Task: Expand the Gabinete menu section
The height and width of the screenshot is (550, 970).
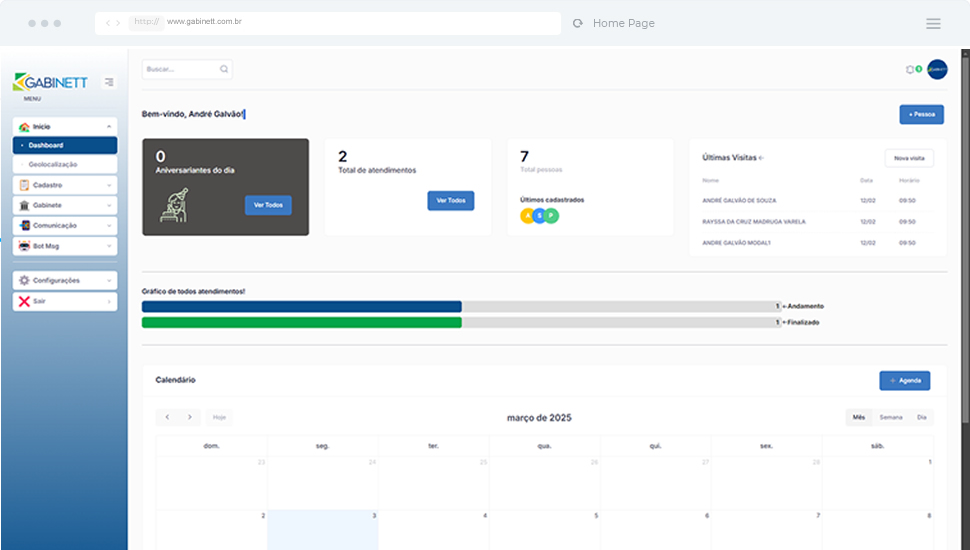Action: coord(65,205)
